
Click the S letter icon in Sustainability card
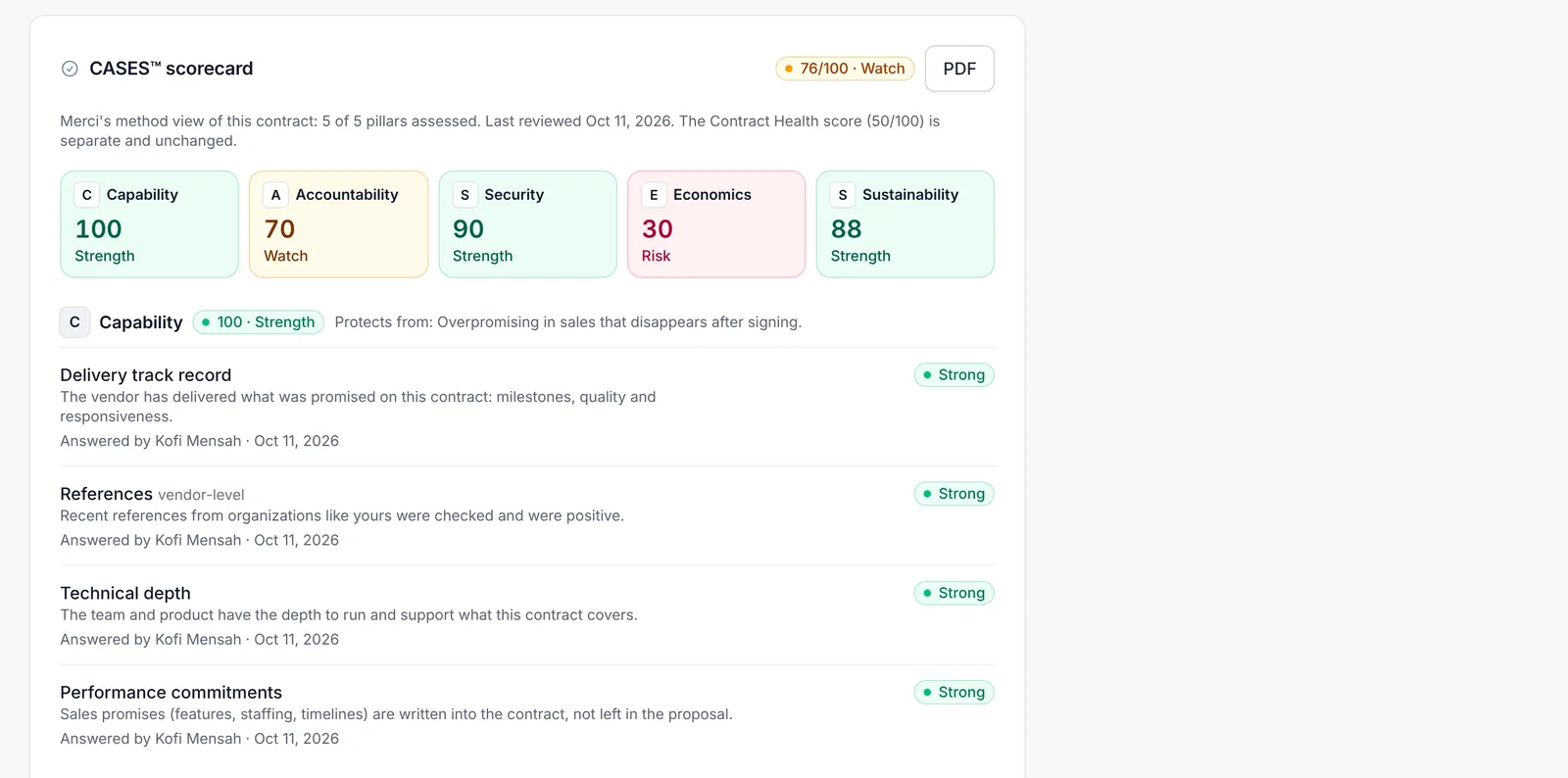pos(843,195)
